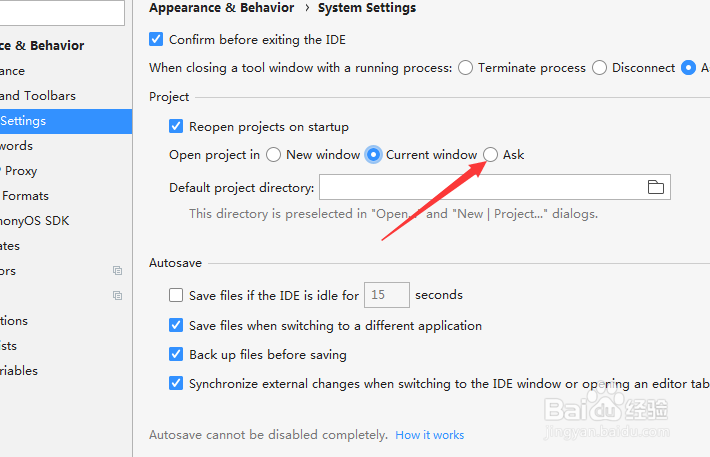
Task: Select the New window radio option
Action: (274, 155)
